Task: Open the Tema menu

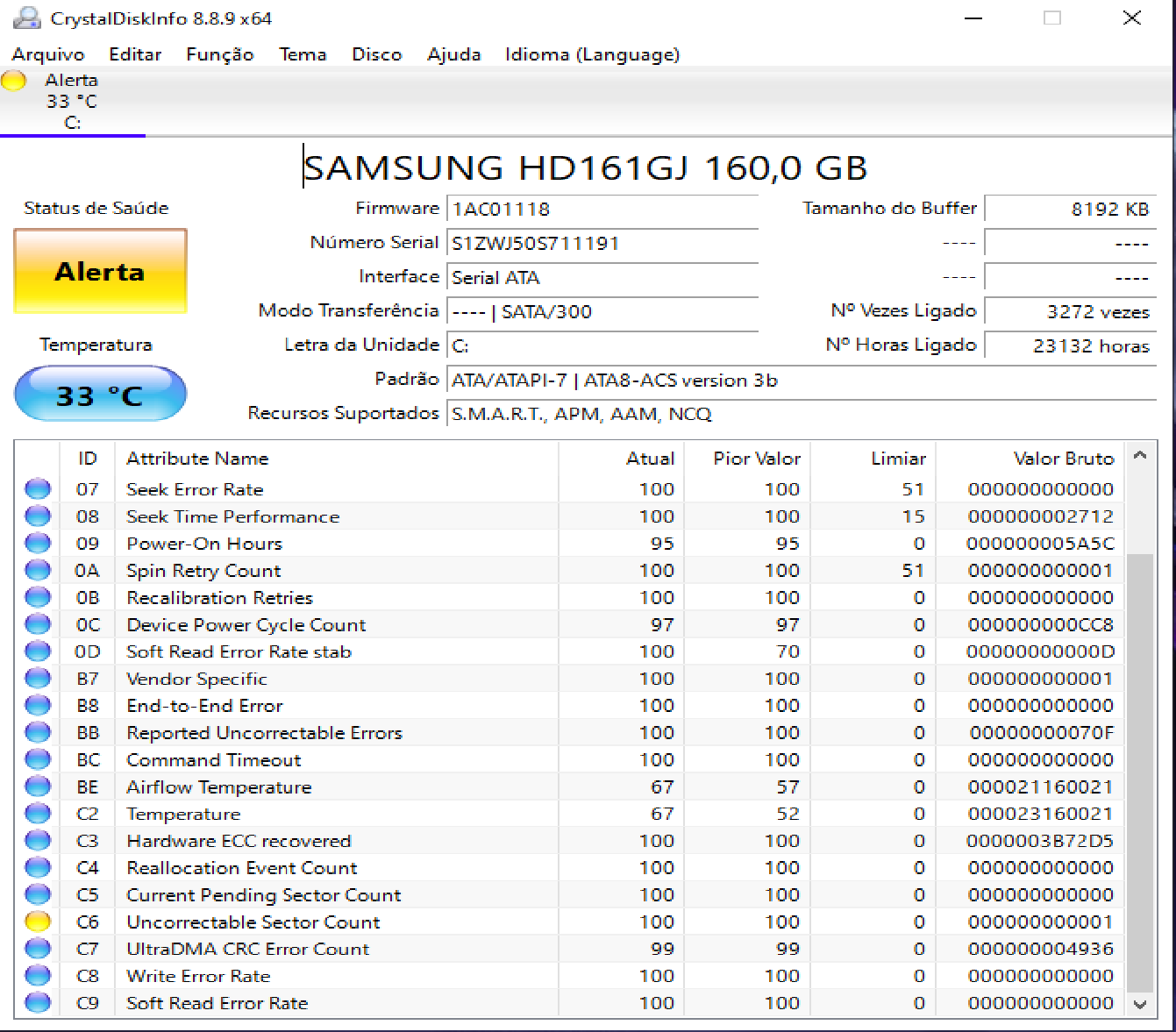Action: coord(303,54)
